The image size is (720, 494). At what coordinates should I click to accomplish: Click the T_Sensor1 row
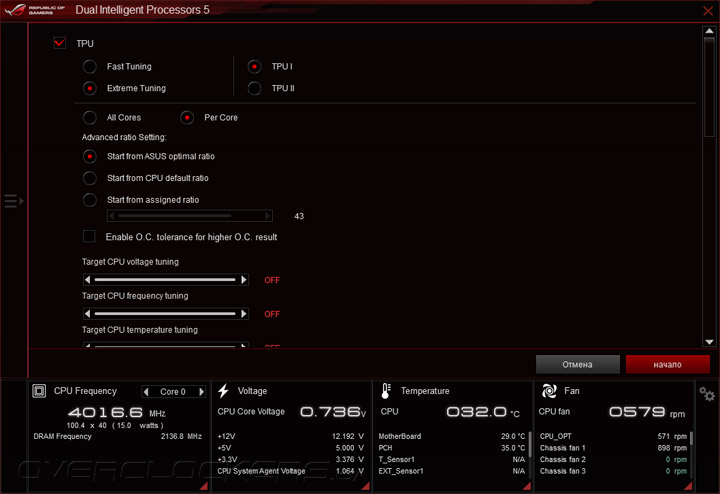pyautogui.click(x=452, y=459)
